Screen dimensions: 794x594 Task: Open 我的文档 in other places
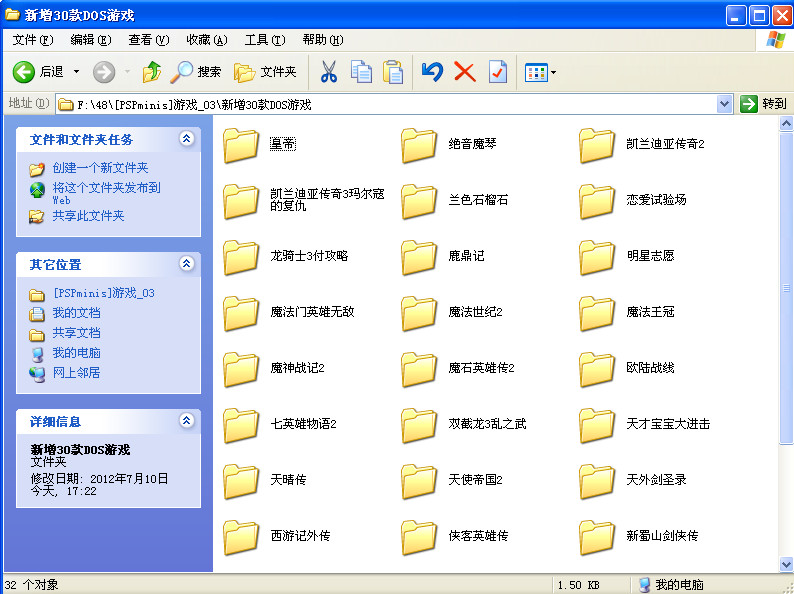[76, 313]
